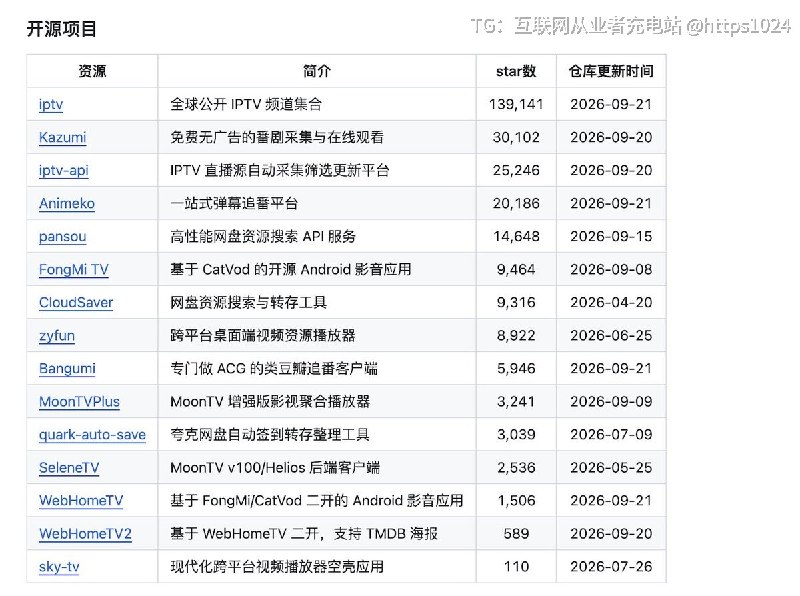
Task: Select the star count 1,506
Action: click(516, 501)
